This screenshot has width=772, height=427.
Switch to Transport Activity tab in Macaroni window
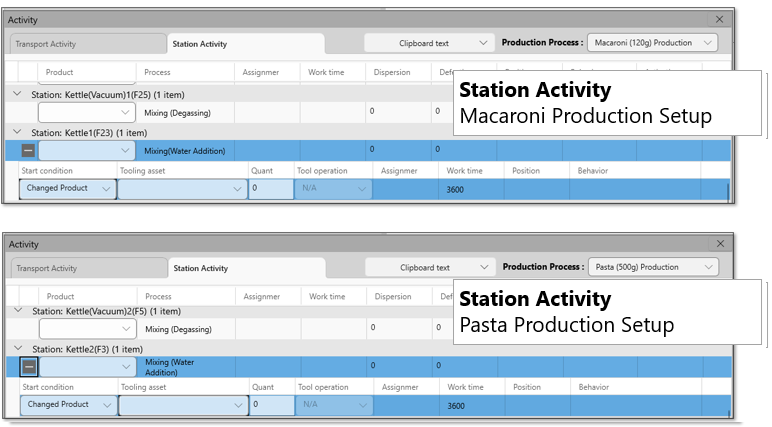(x=86, y=44)
